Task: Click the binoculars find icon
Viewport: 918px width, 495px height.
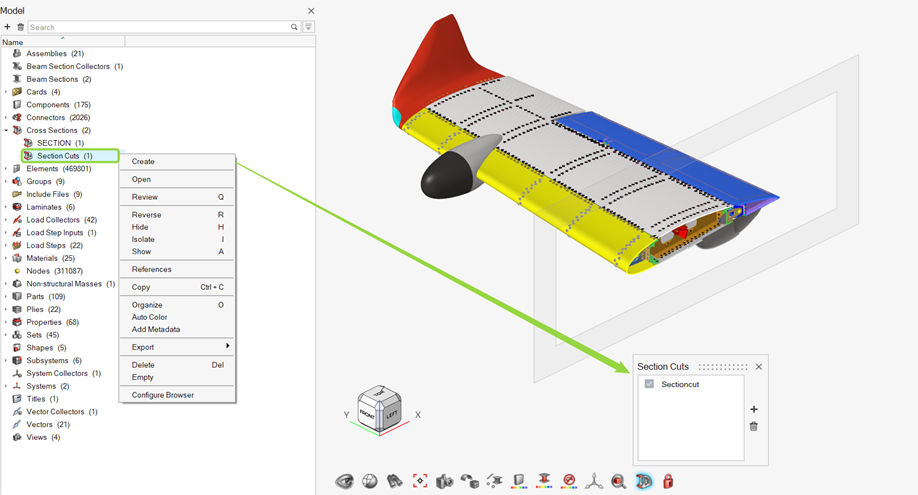Action: click(395, 481)
